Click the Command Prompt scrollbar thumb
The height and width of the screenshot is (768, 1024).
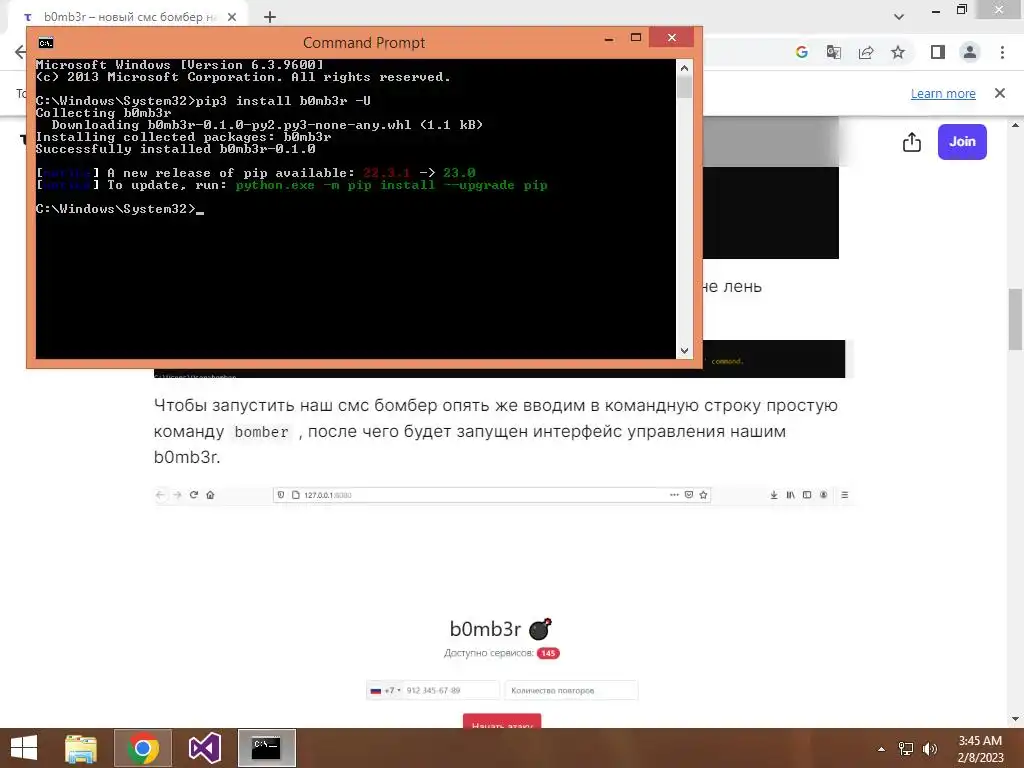coord(684,87)
